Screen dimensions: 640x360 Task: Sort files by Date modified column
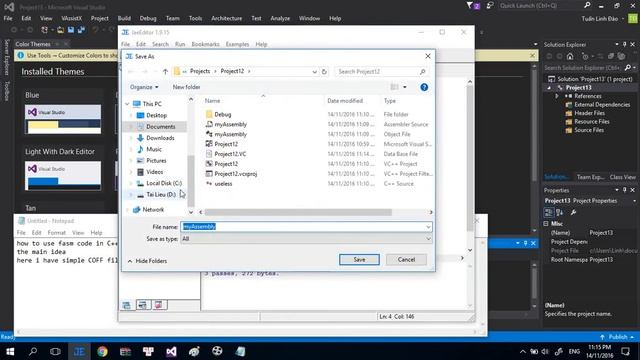345,101
